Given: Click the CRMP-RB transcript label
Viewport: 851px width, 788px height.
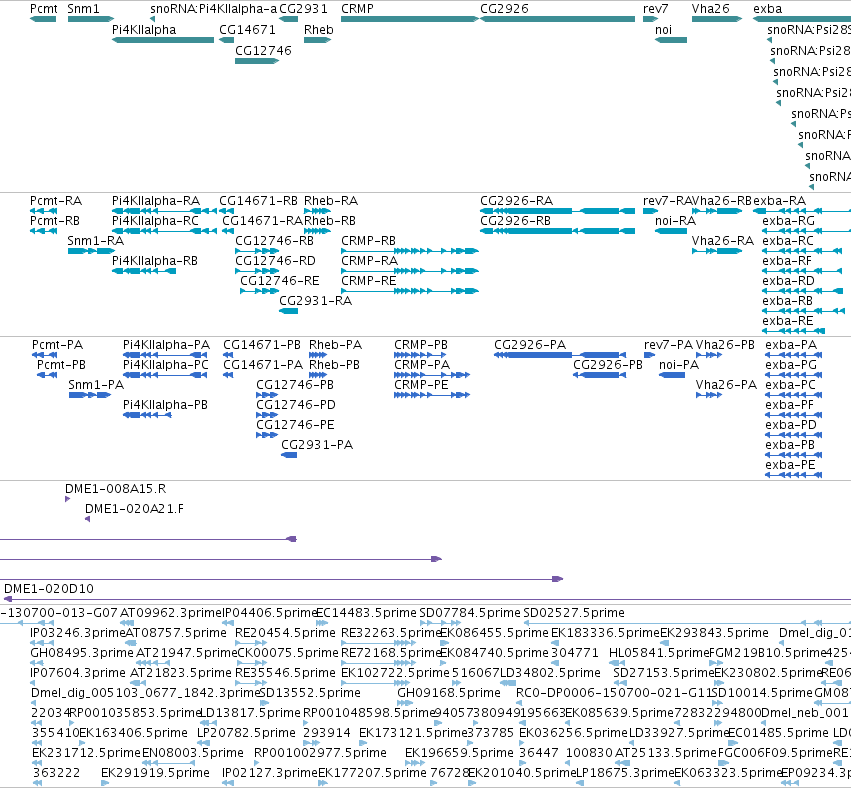Looking at the screenshot, I should pos(368,240).
